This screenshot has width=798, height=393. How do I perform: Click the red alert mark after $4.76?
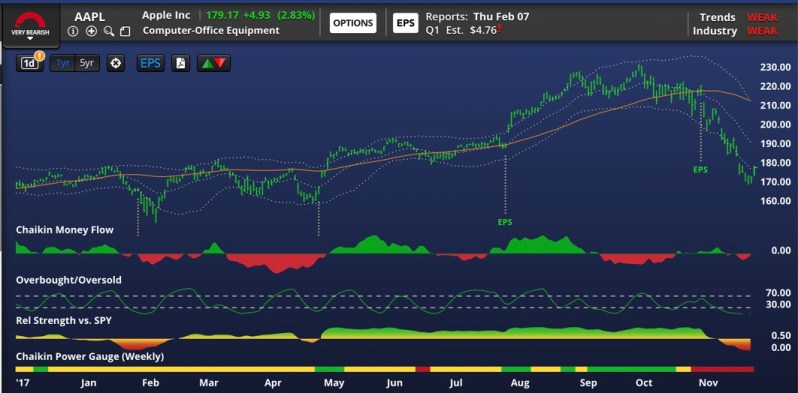500,29
